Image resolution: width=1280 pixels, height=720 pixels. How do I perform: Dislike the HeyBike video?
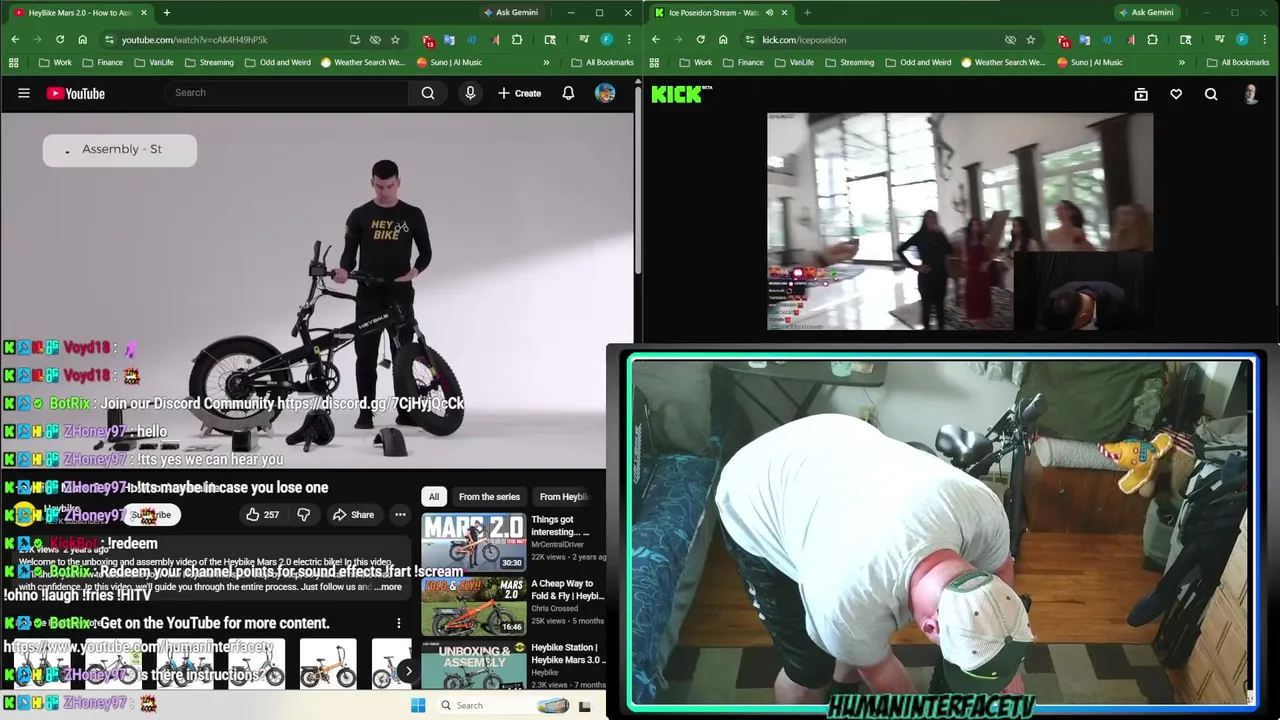[304, 515]
